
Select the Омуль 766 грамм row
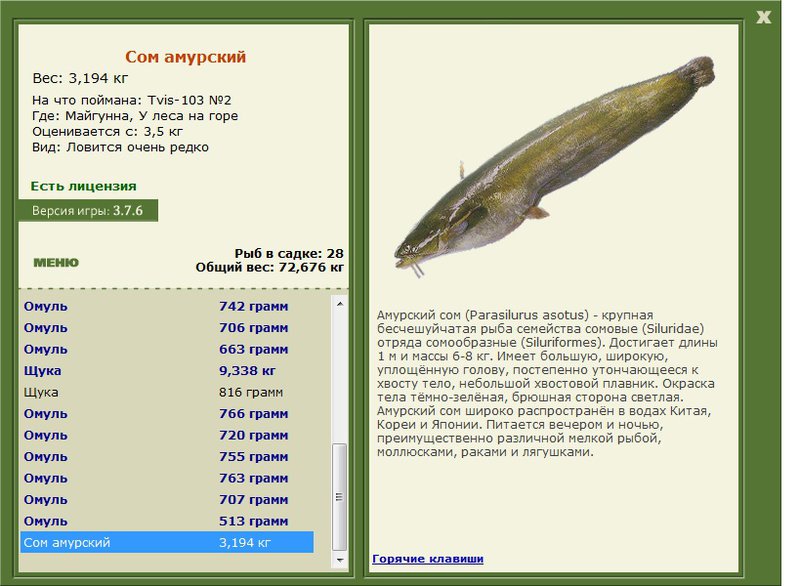click(x=167, y=414)
